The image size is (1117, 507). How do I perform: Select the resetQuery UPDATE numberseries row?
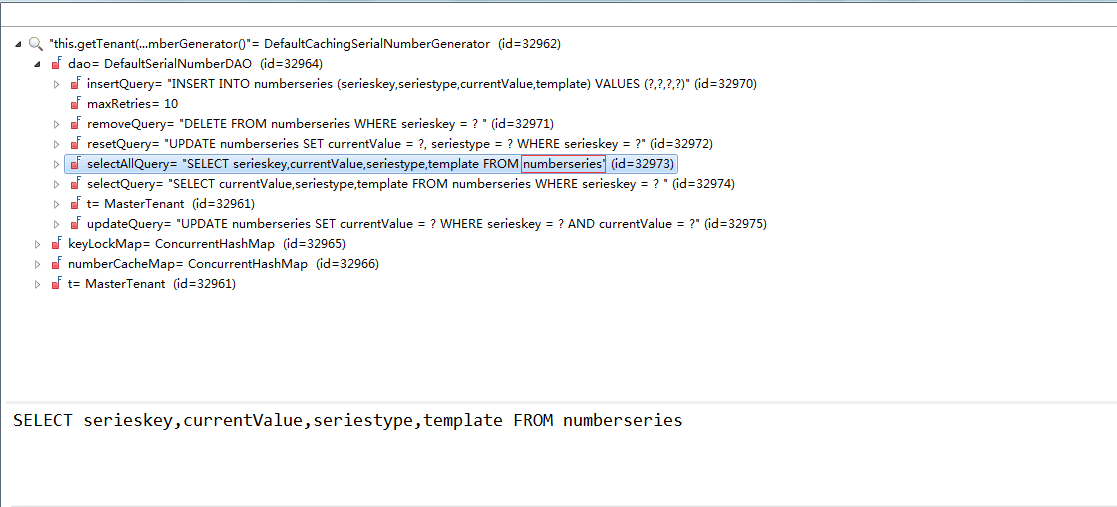click(x=400, y=144)
